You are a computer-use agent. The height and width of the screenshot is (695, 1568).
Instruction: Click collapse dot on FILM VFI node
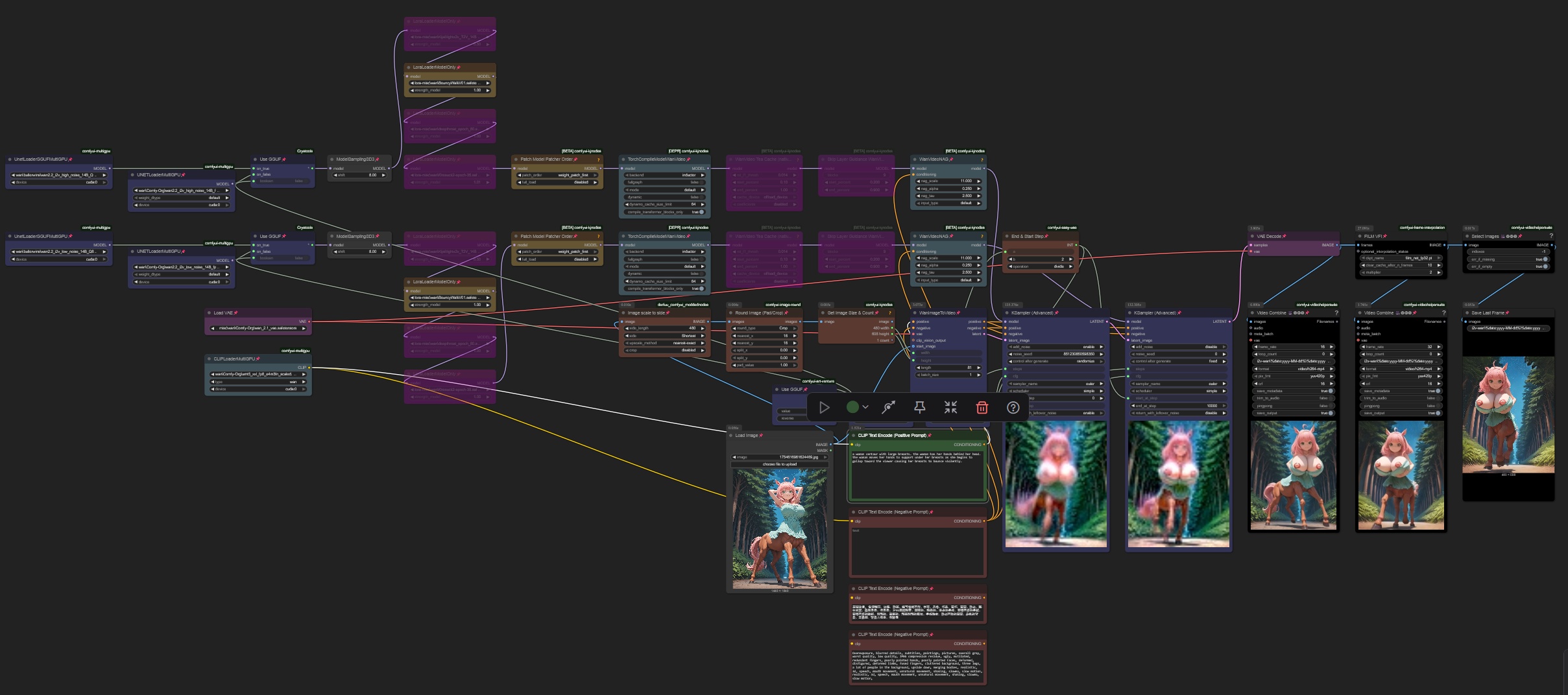point(1359,236)
